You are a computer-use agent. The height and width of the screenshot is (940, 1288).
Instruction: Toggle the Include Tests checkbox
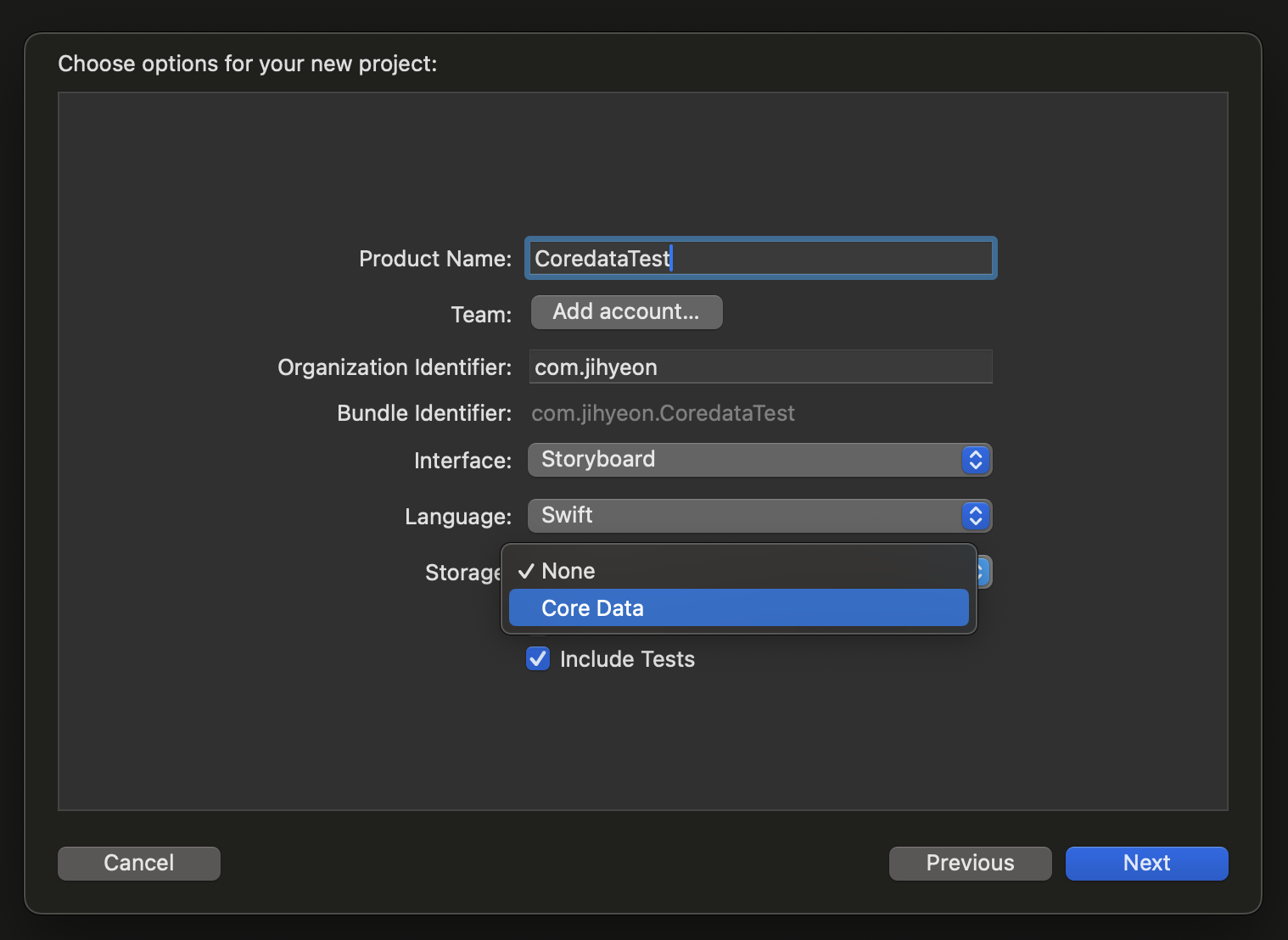click(538, 658)
